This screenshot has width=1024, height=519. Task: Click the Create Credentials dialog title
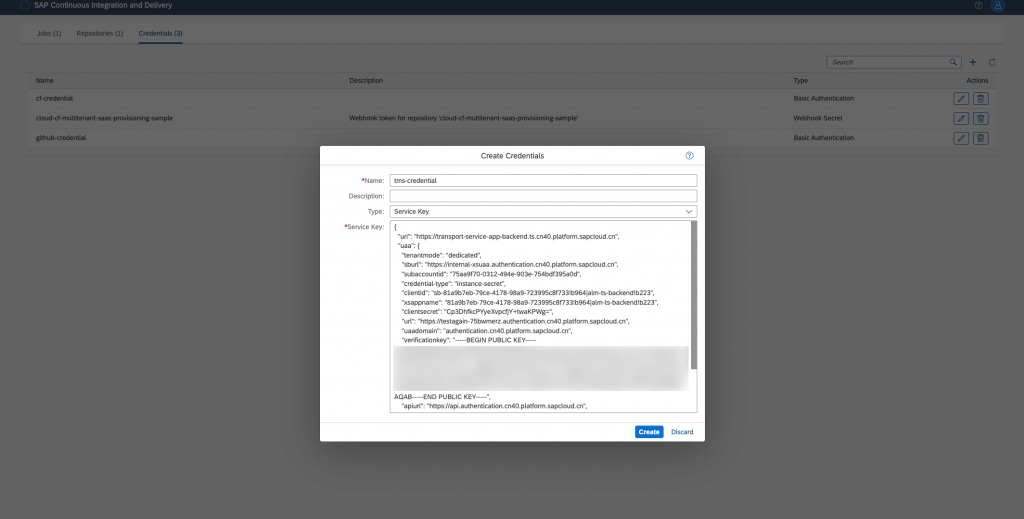(512, 155)
